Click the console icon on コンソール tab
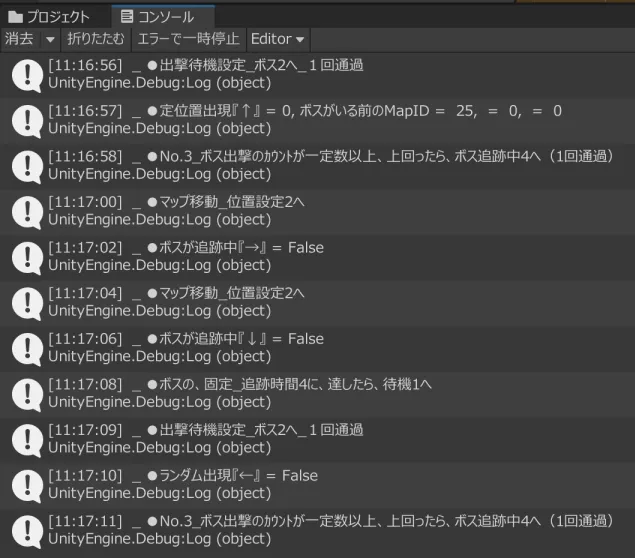The width and height of the screenshot is (635, 558). coord(127,17)
